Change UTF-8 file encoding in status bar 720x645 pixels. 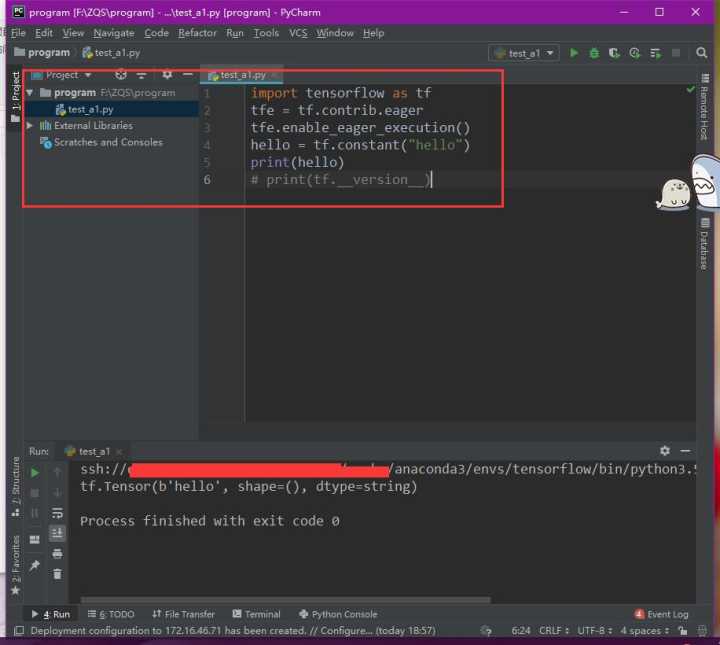(x=595, y=631)
